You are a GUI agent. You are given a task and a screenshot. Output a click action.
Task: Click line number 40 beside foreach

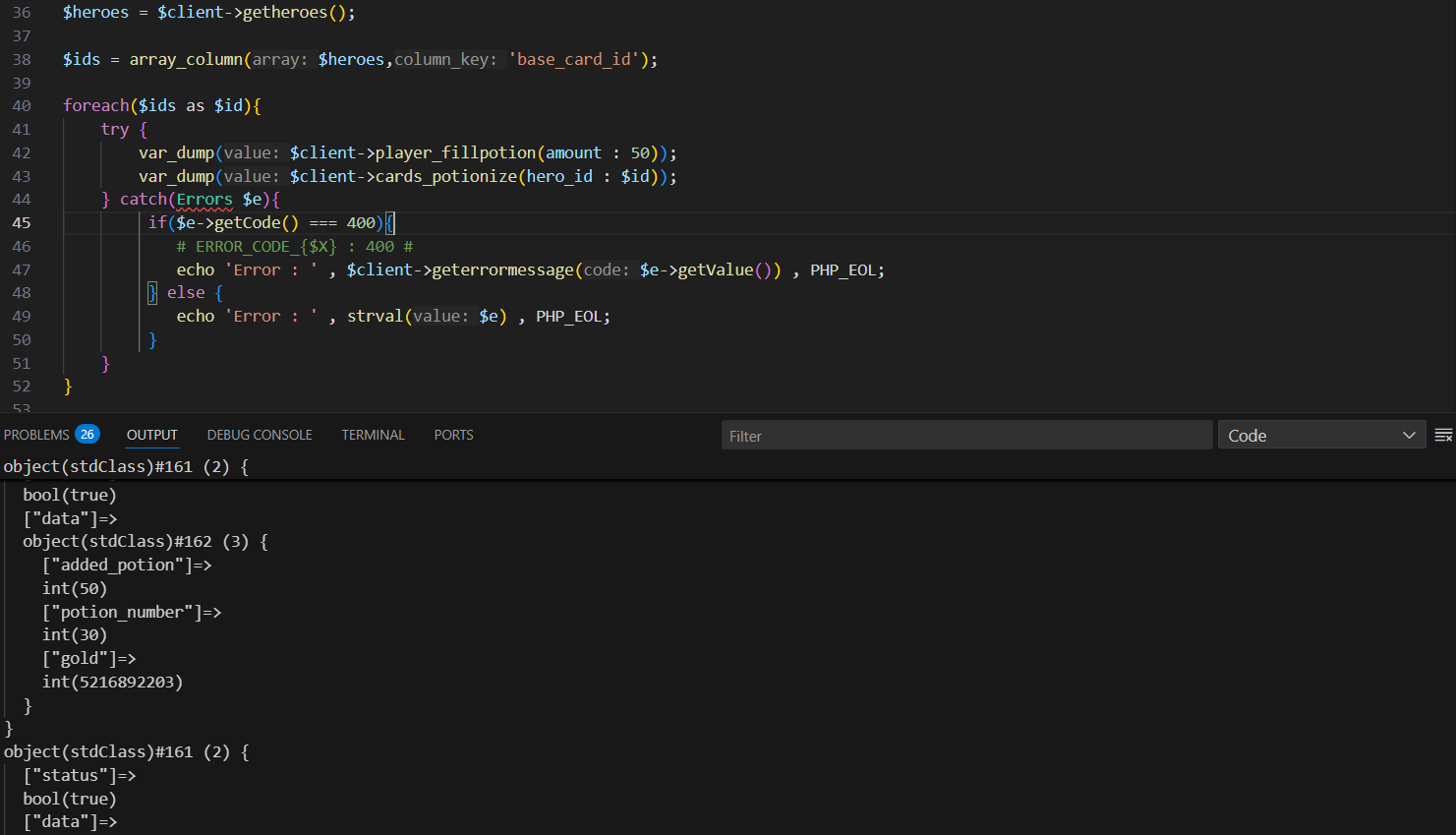[x=22, y=106]
